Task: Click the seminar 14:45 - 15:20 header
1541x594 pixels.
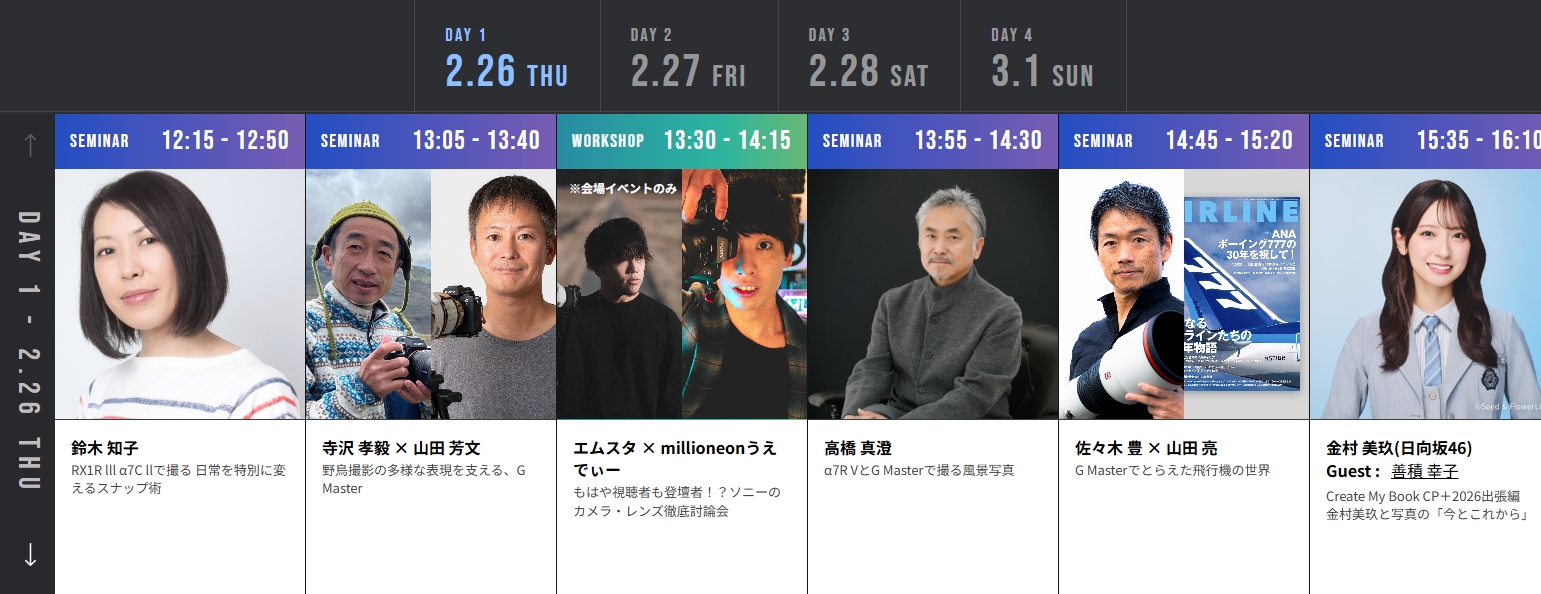Action: 1184,140
